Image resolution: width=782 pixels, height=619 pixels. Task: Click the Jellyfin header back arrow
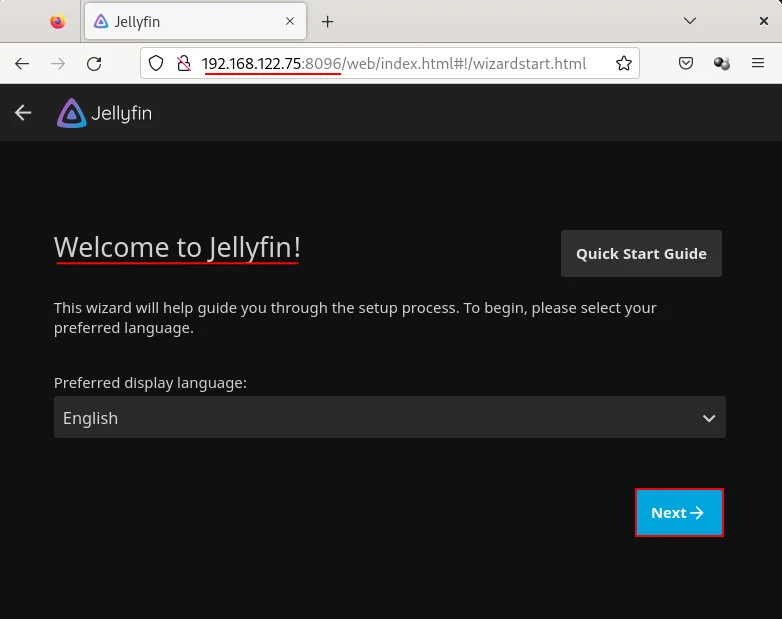pos(23,113)
